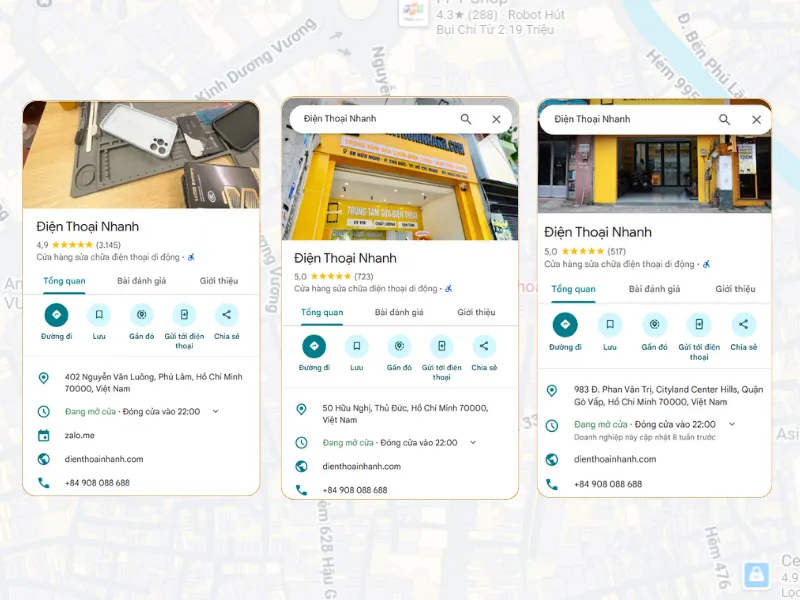800x600 pixels.
Task: Open the zalo.me booking link
Action: pyautogui.click(x=80, y=435)
